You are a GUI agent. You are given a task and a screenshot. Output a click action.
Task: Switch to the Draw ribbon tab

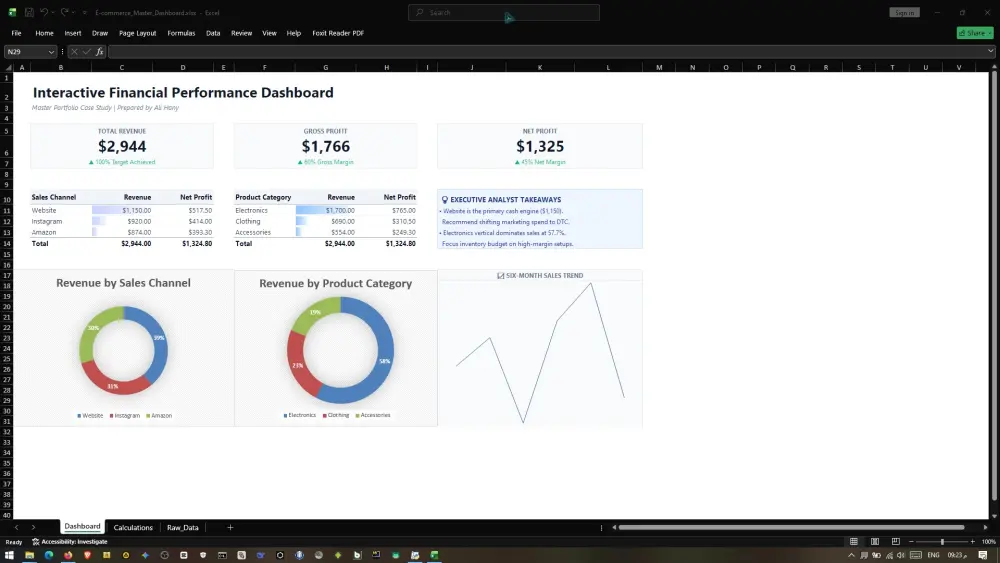(99, 33)
